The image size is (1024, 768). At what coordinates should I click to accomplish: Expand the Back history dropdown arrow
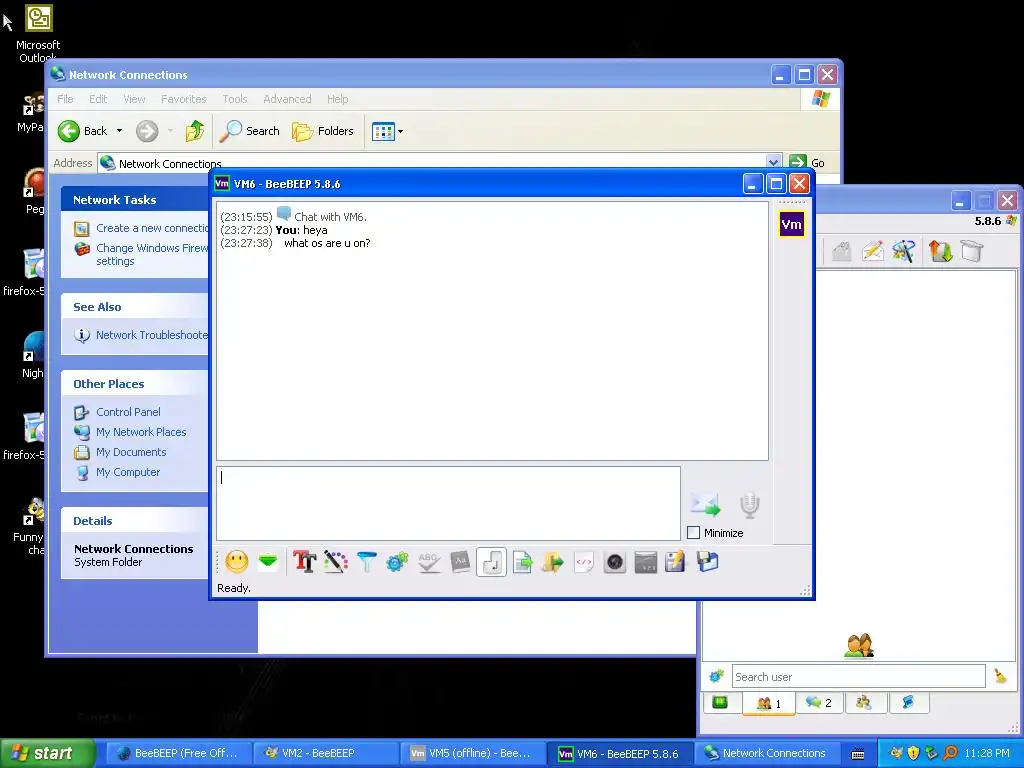[x=120, y=131]
